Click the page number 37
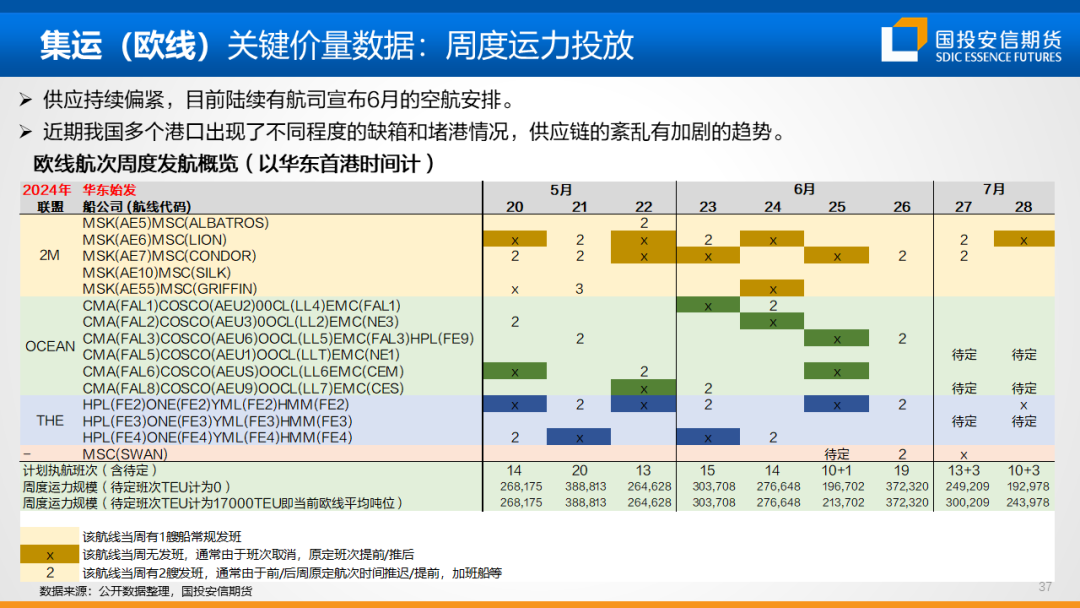This screenshot has width=1080, height=608. tap(1045, 587)
